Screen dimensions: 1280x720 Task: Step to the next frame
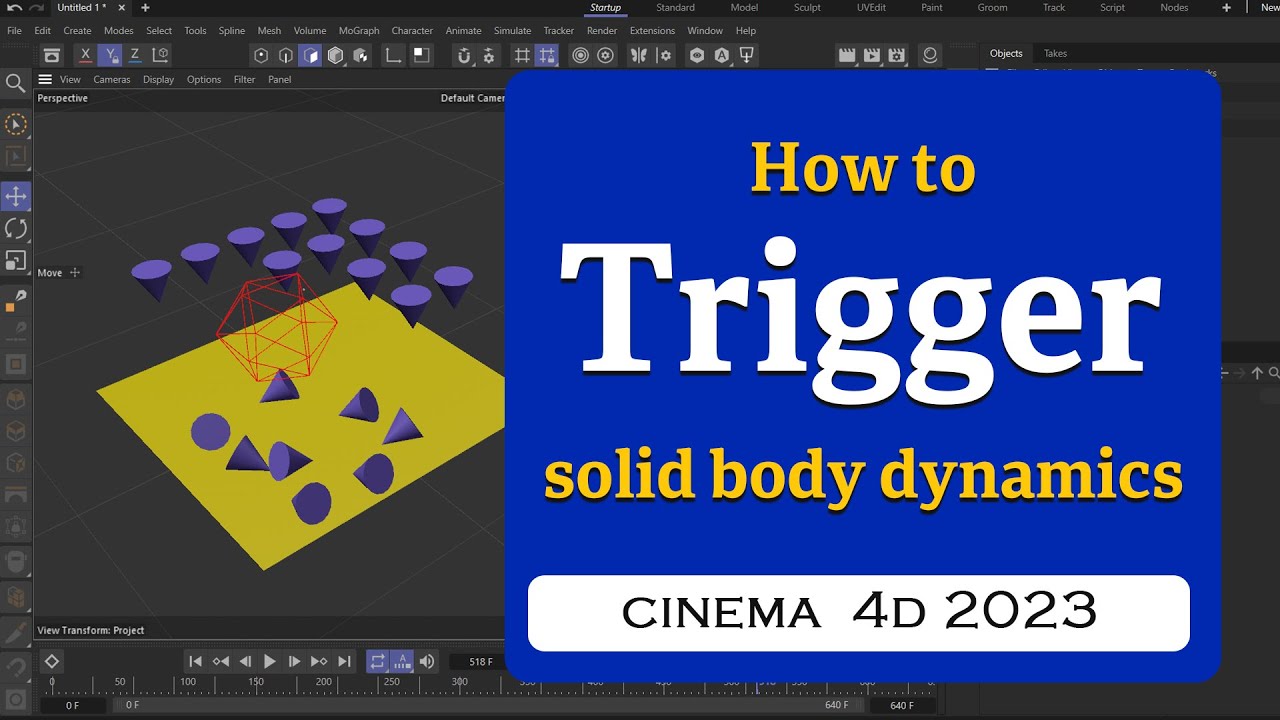pyautogui.click(x=294, y=661)
